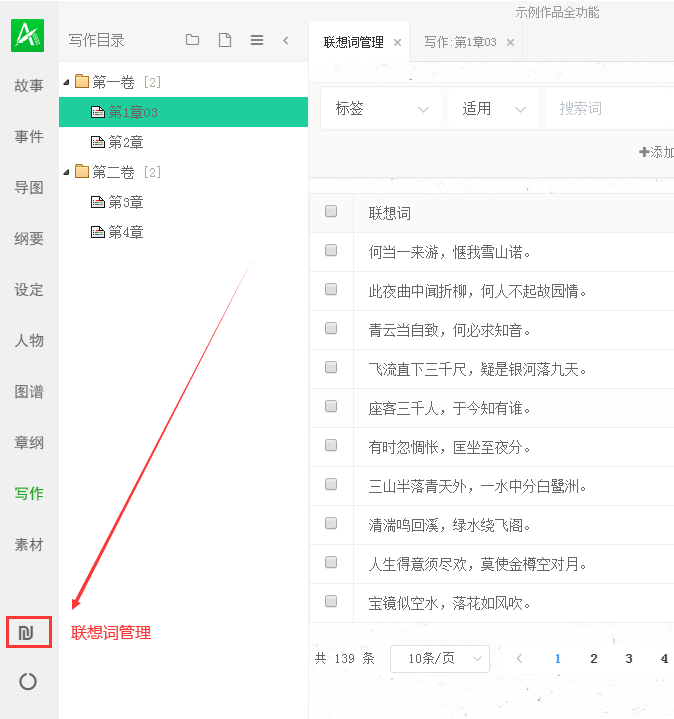Open the 适用 dropdown filter

pos(493,109)
